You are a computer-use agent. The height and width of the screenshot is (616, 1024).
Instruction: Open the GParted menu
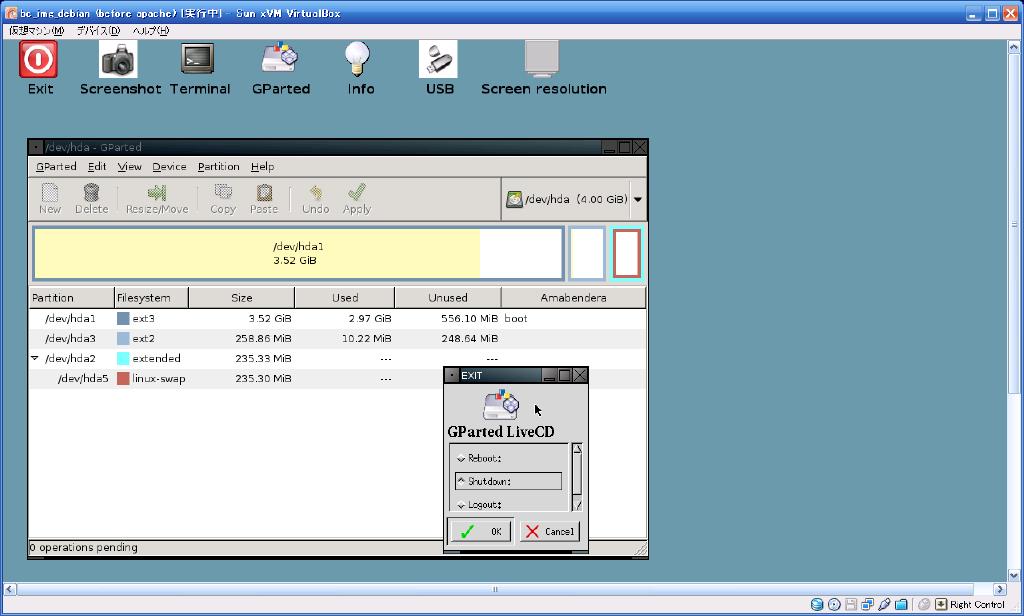click(56, 167)
